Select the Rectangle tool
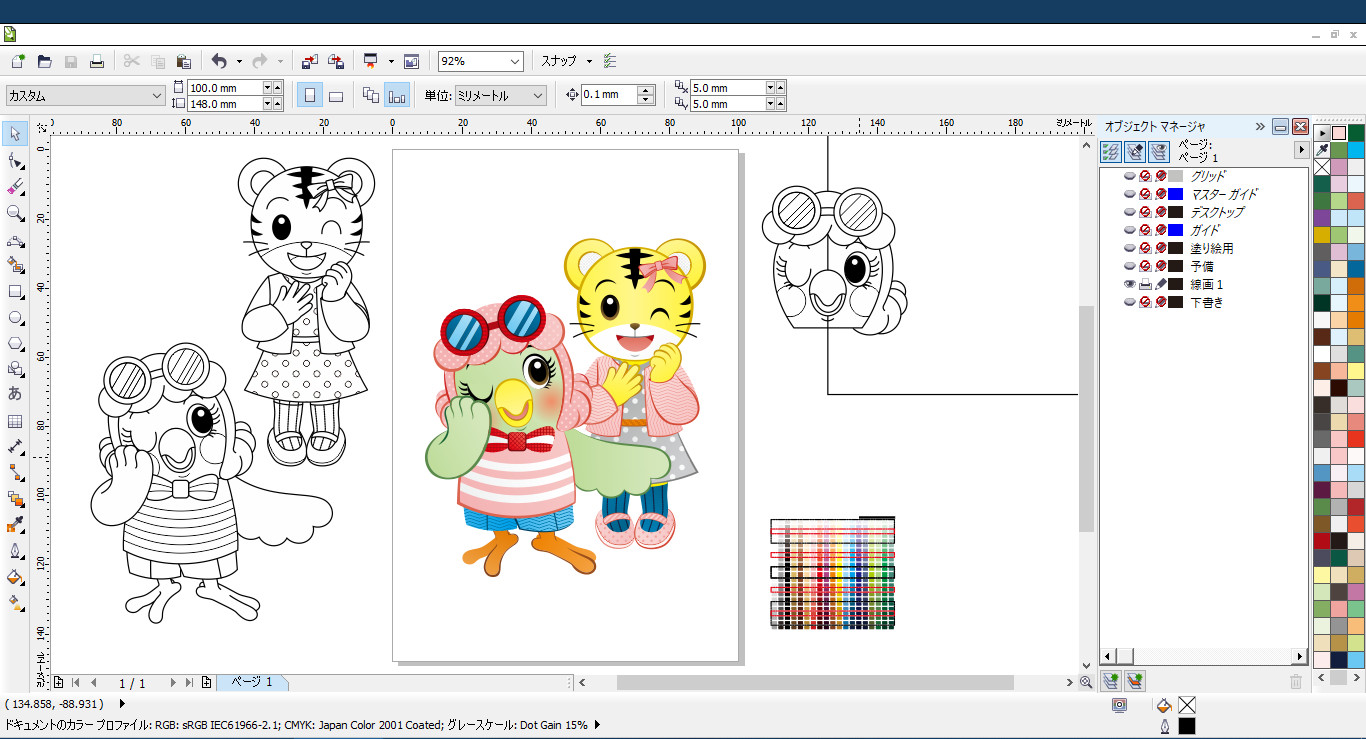 click(15, 292)
